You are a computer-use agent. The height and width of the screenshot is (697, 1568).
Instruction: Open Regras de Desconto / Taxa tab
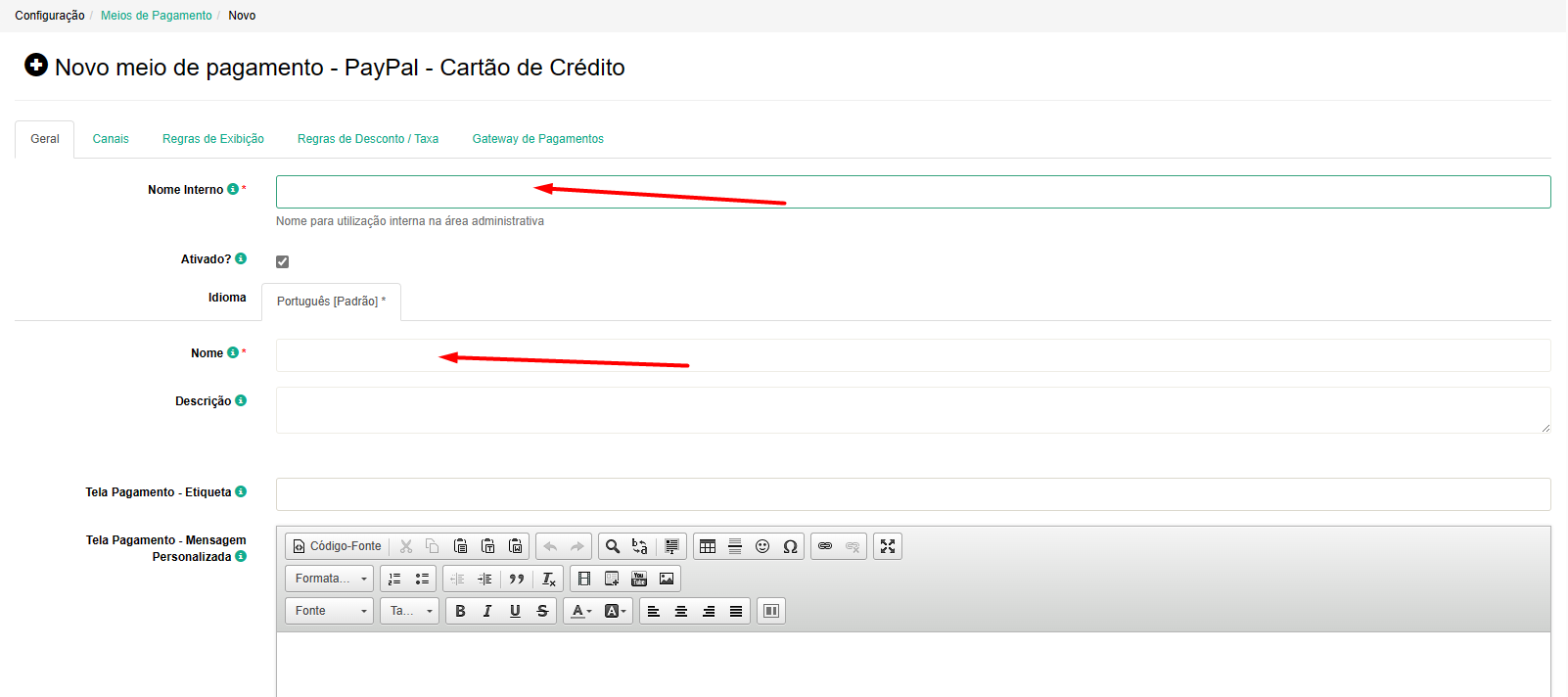coord(368,139)
